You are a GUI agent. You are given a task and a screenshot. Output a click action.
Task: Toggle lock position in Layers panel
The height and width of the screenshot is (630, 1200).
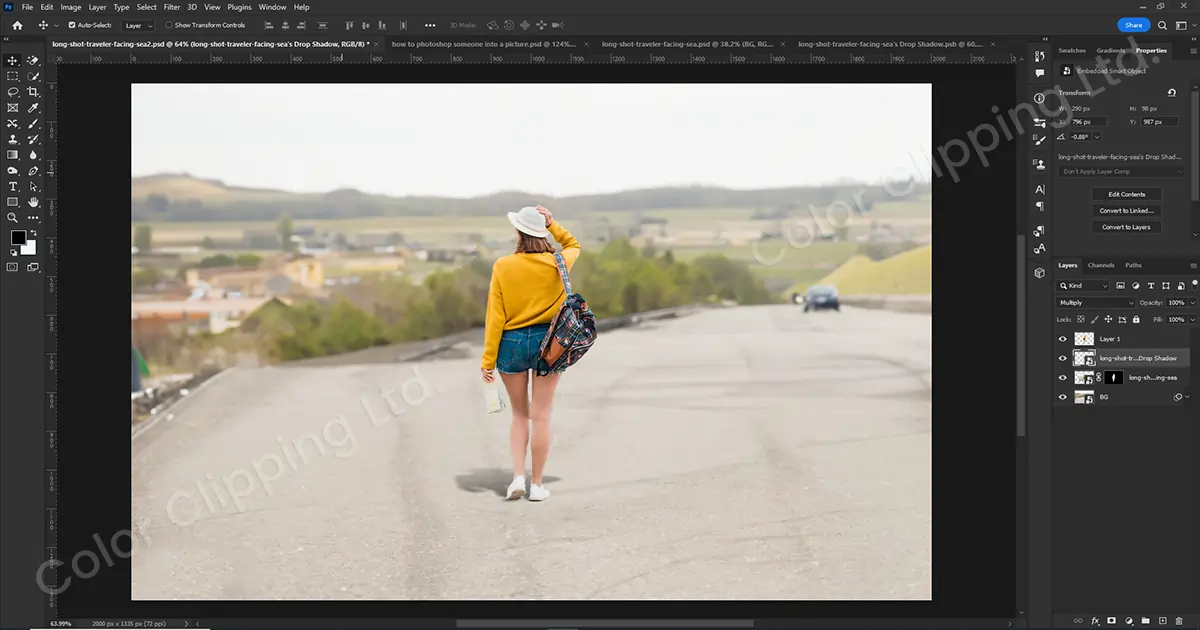(x=1109, y=319)
